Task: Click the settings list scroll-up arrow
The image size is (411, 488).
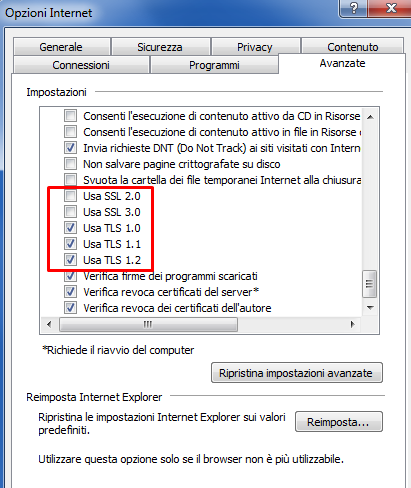Action: [x=370, y=117]
